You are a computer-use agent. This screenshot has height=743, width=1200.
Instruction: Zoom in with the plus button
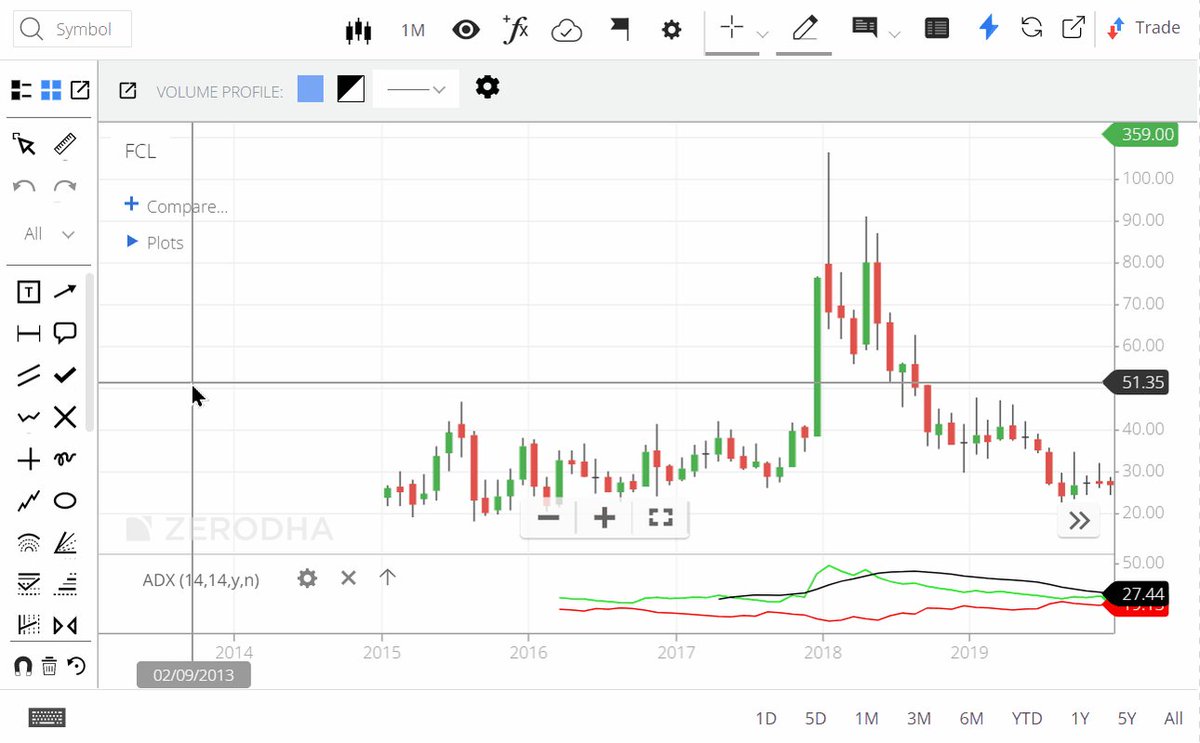(x=604, y=517)
